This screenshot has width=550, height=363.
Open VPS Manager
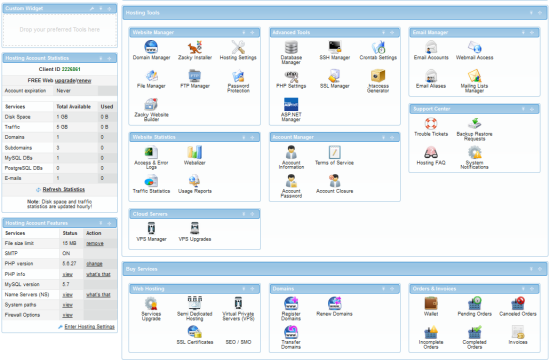pos(151,232)
